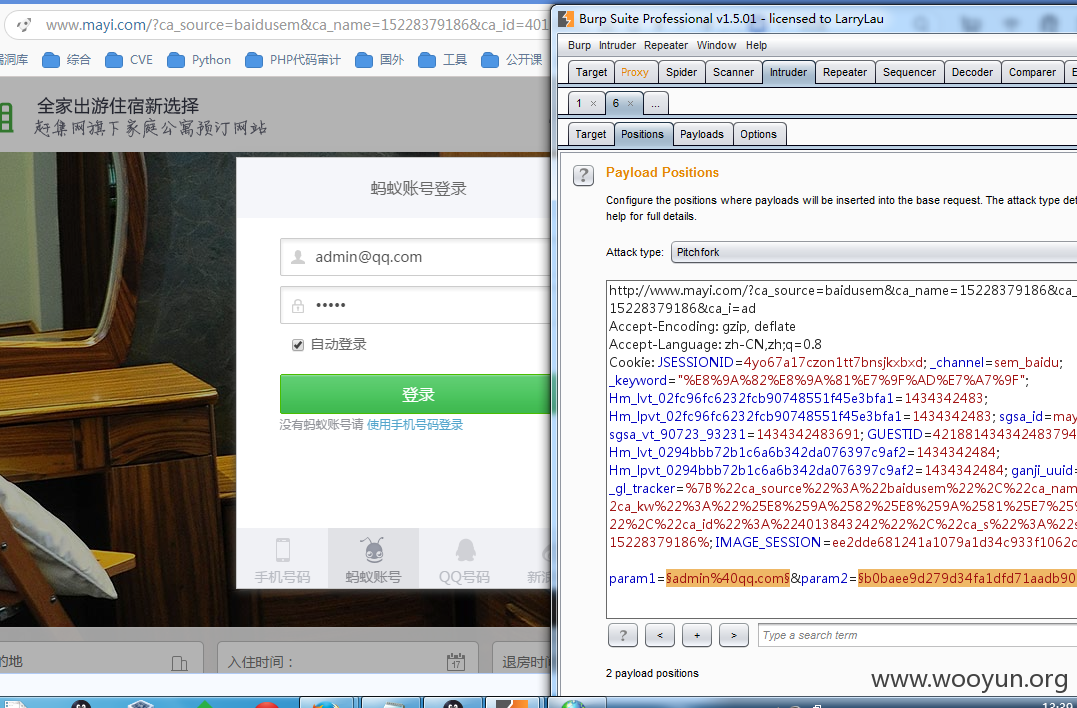
Task: Click the browser address bar URL
Action: pos(297,25)
